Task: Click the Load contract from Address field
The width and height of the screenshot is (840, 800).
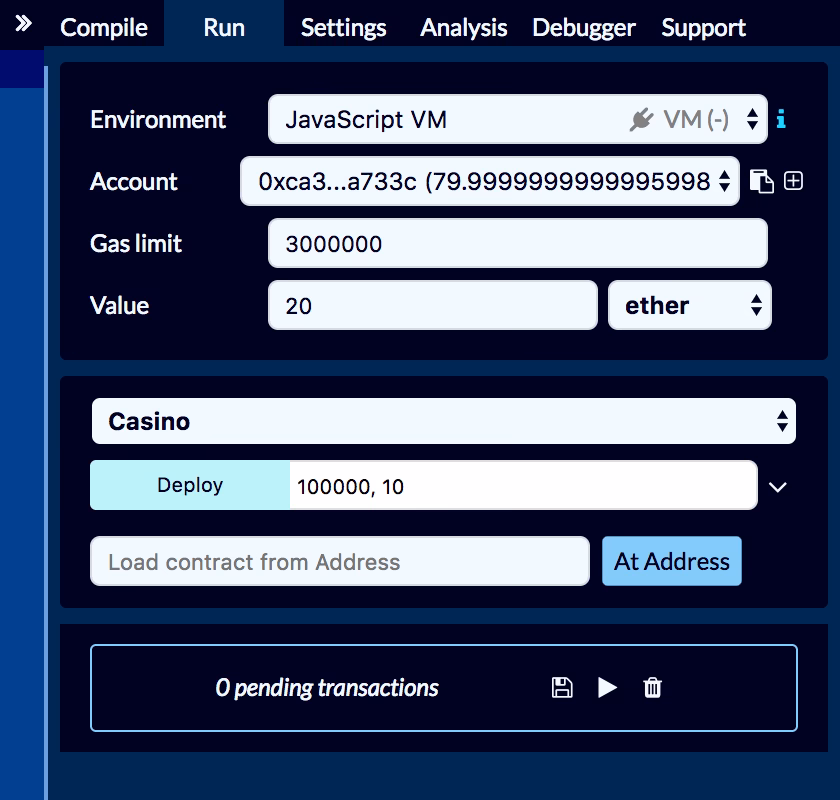Action: 340,561
